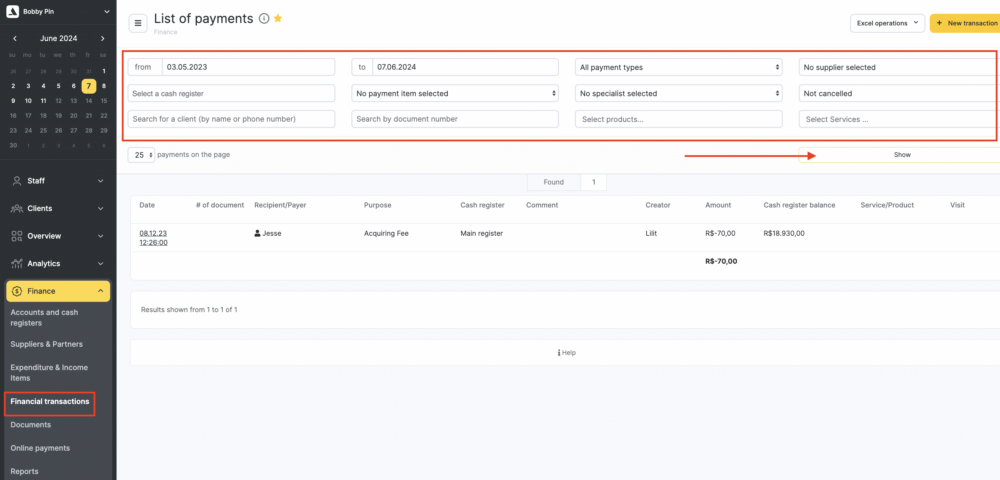
Task: Open the No supplier selected dropdown
Action: [x=898, y=67]
